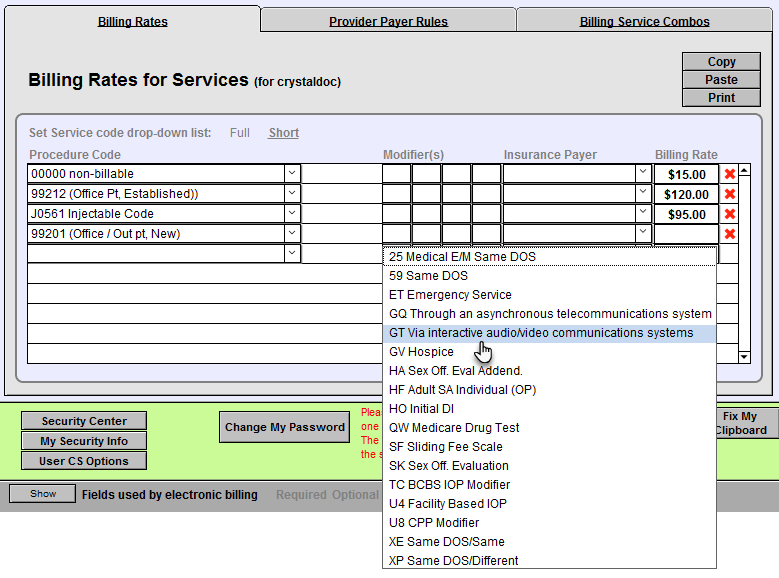Open insurance payer dropdown in first row
Image resolution: width=779 pixels, height=578 pixels.
click(x=643, y=174)
